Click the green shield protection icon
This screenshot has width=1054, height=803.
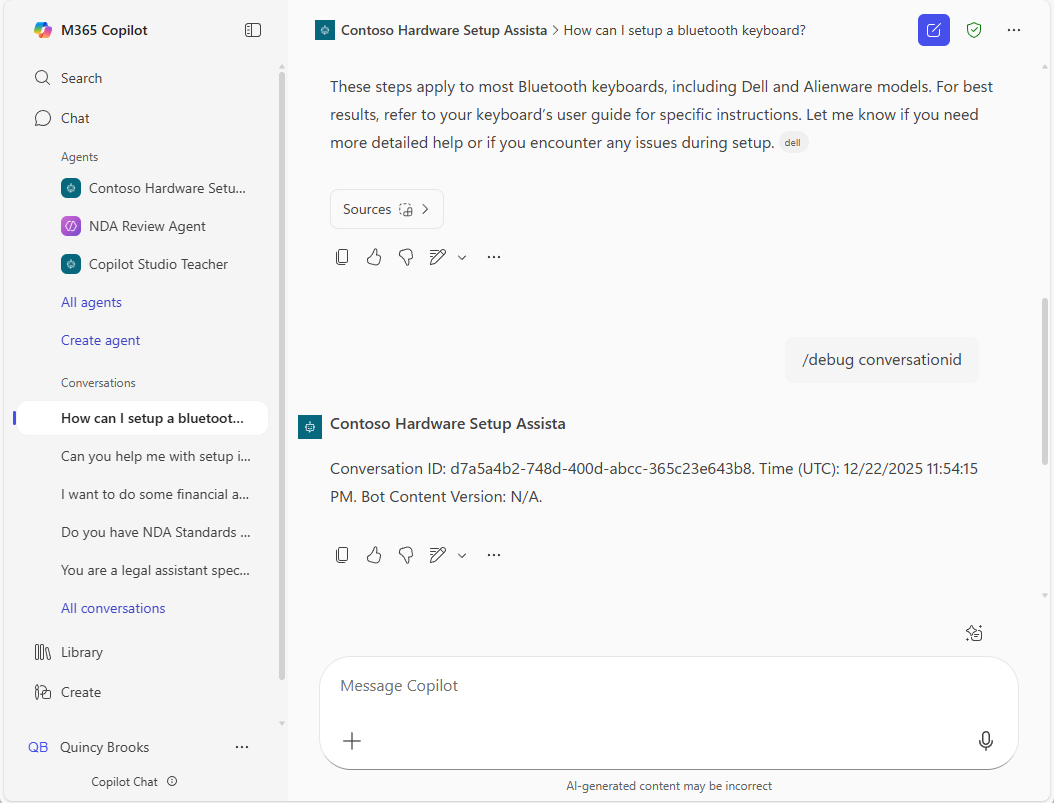tap(973, 30)
